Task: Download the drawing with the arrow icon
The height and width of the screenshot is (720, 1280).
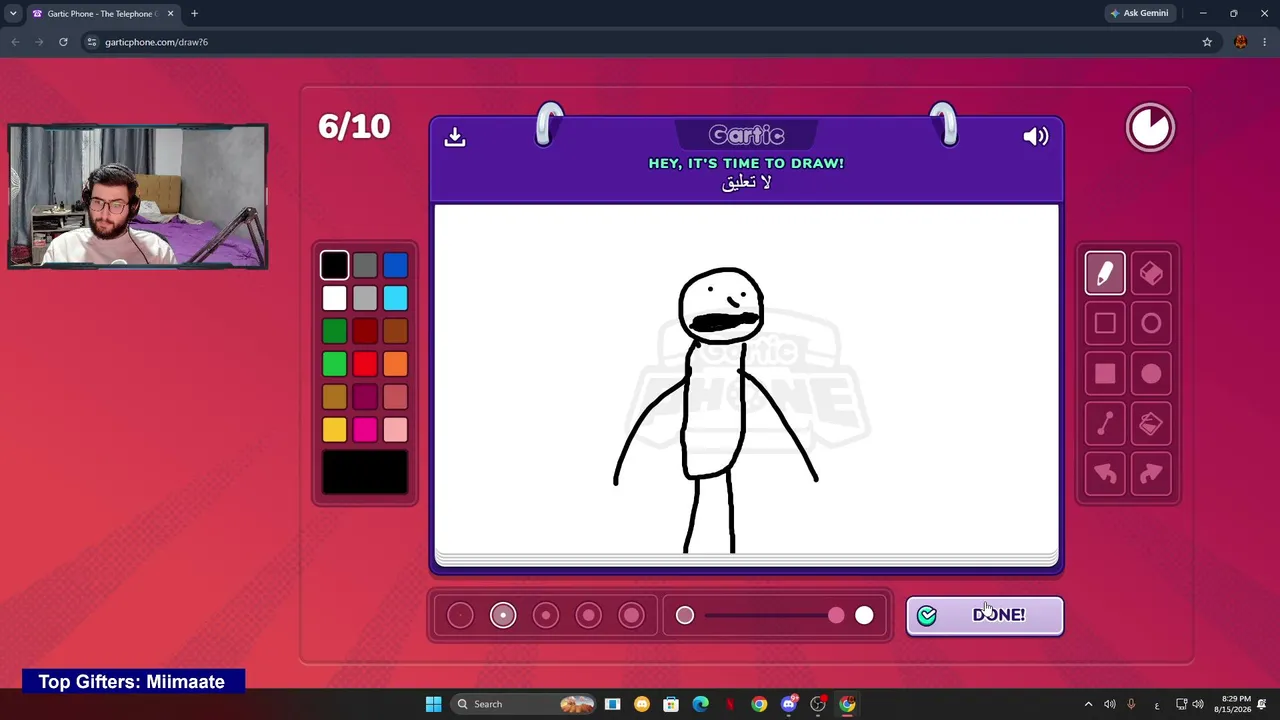Action: click(x=455, y=136)
